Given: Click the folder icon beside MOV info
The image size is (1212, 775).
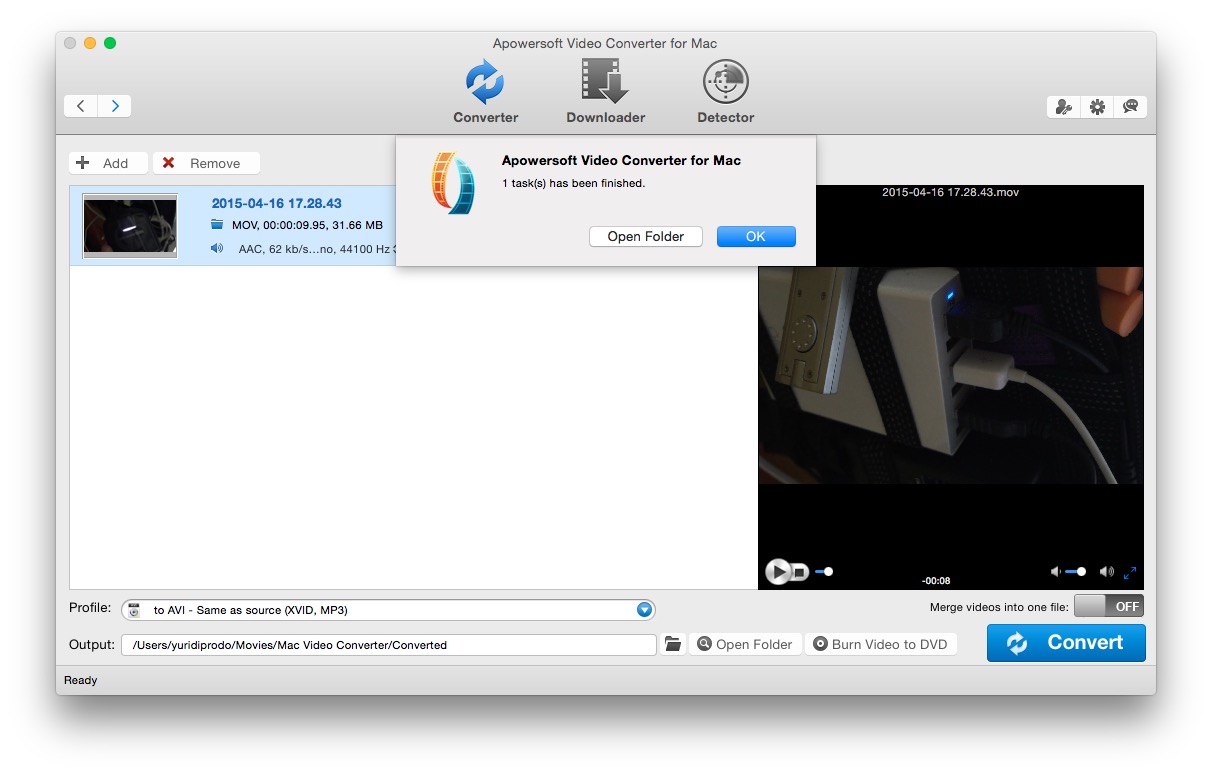Looking at the screenshot, I should (217, 225).
